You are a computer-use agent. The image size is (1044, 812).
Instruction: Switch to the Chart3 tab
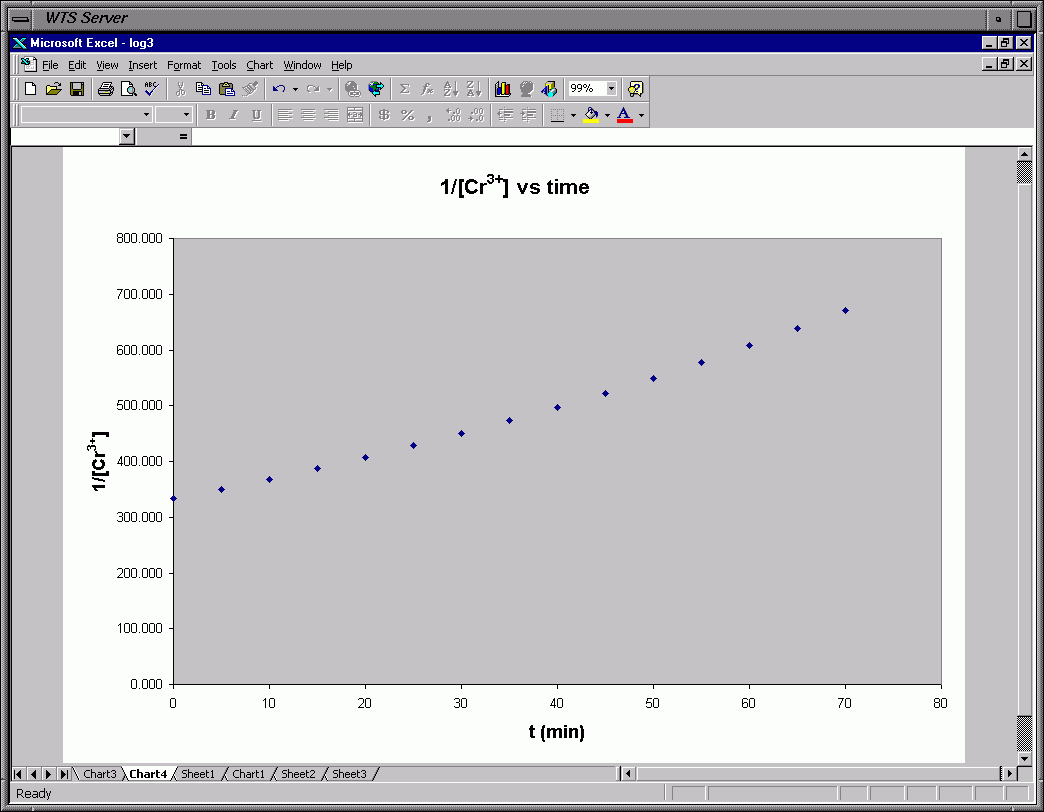[x=99, y=774]
